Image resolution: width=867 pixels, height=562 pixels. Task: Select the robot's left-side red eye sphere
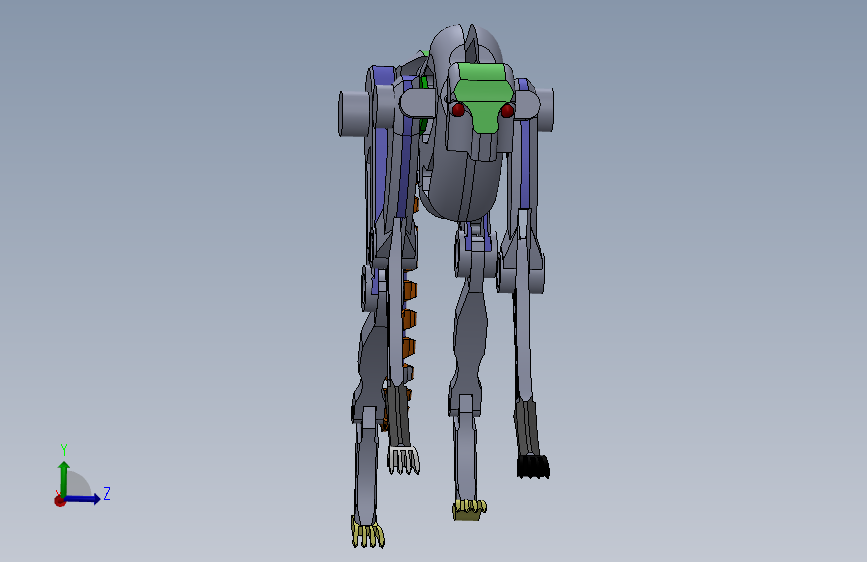point(458,110)
